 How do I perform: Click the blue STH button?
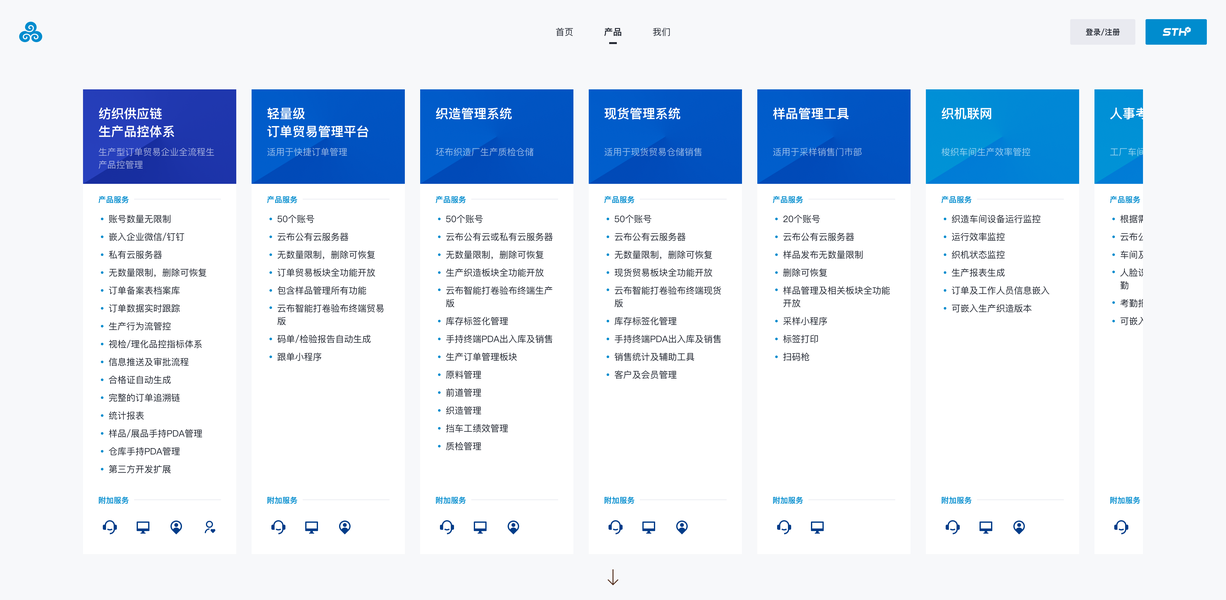pos(1176,32)
